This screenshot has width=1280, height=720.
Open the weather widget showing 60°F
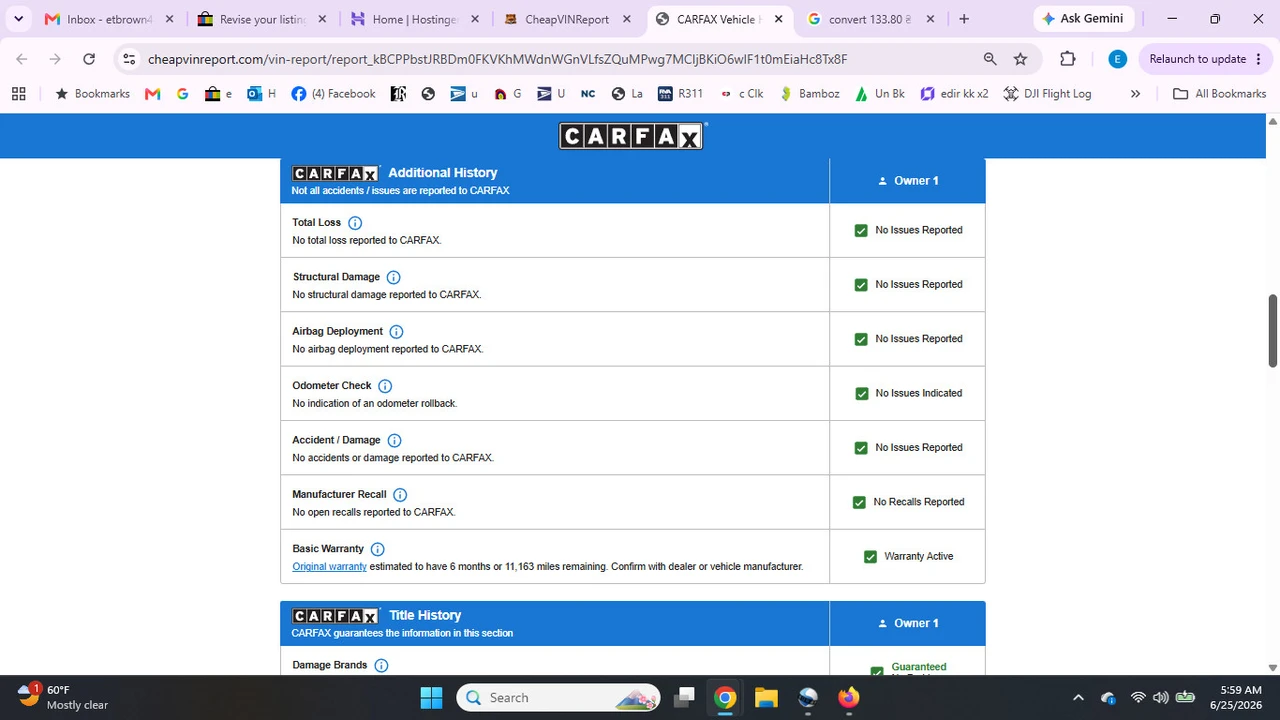pyautogui.click(x=62, y=697)
